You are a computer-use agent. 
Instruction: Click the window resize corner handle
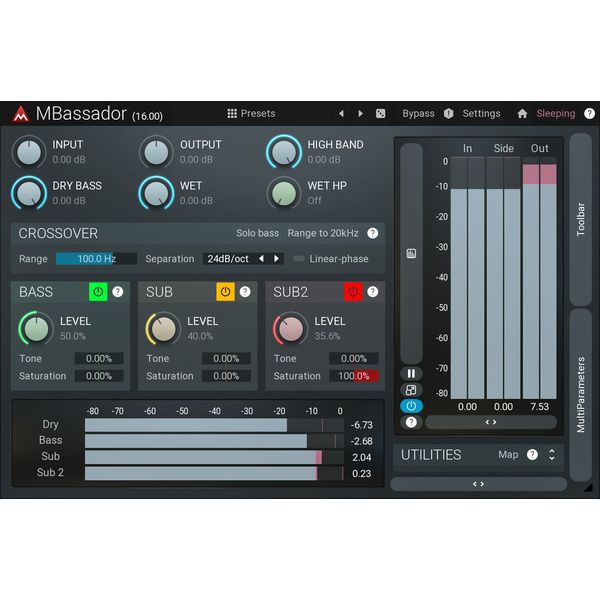point(588,487)
